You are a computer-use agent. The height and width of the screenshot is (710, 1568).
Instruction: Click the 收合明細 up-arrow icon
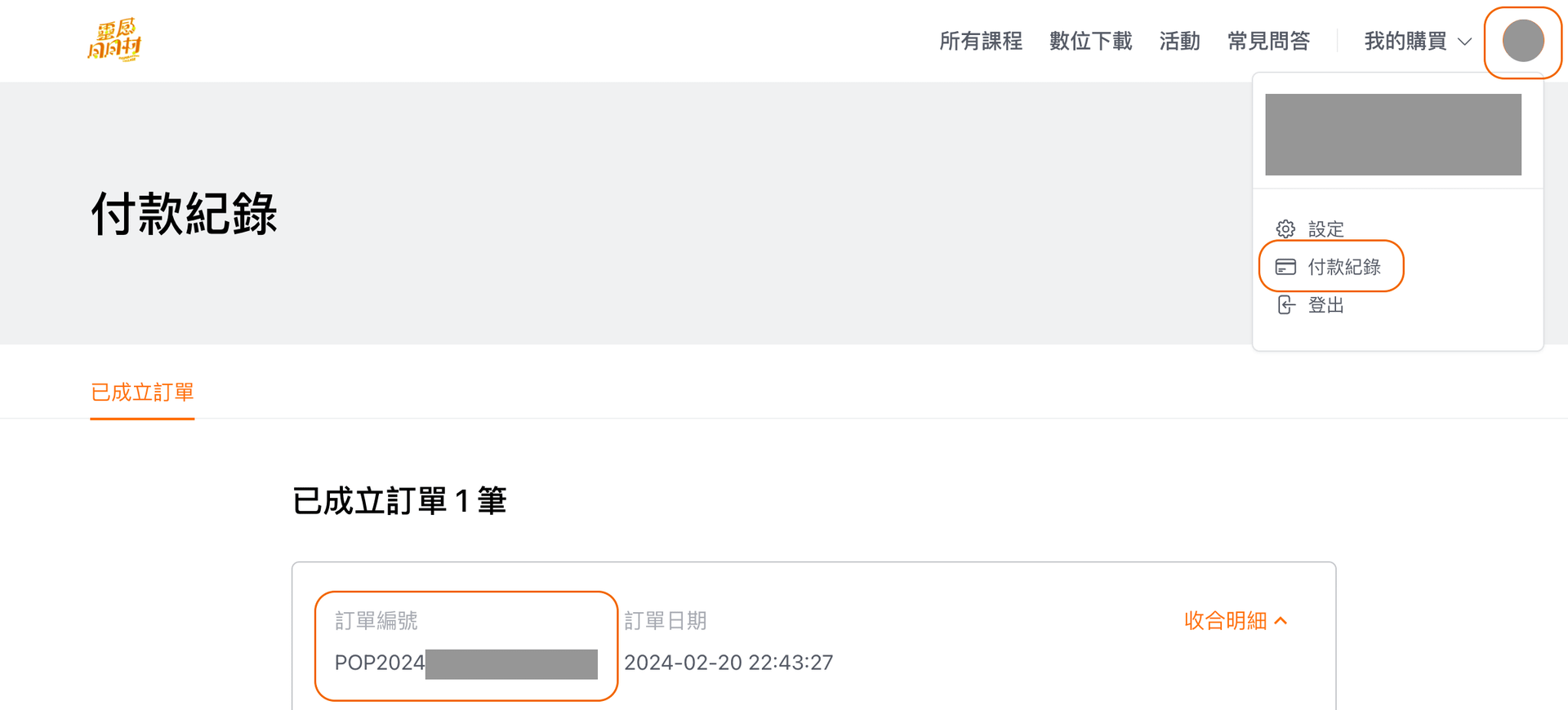click(x=1281, y=621)
